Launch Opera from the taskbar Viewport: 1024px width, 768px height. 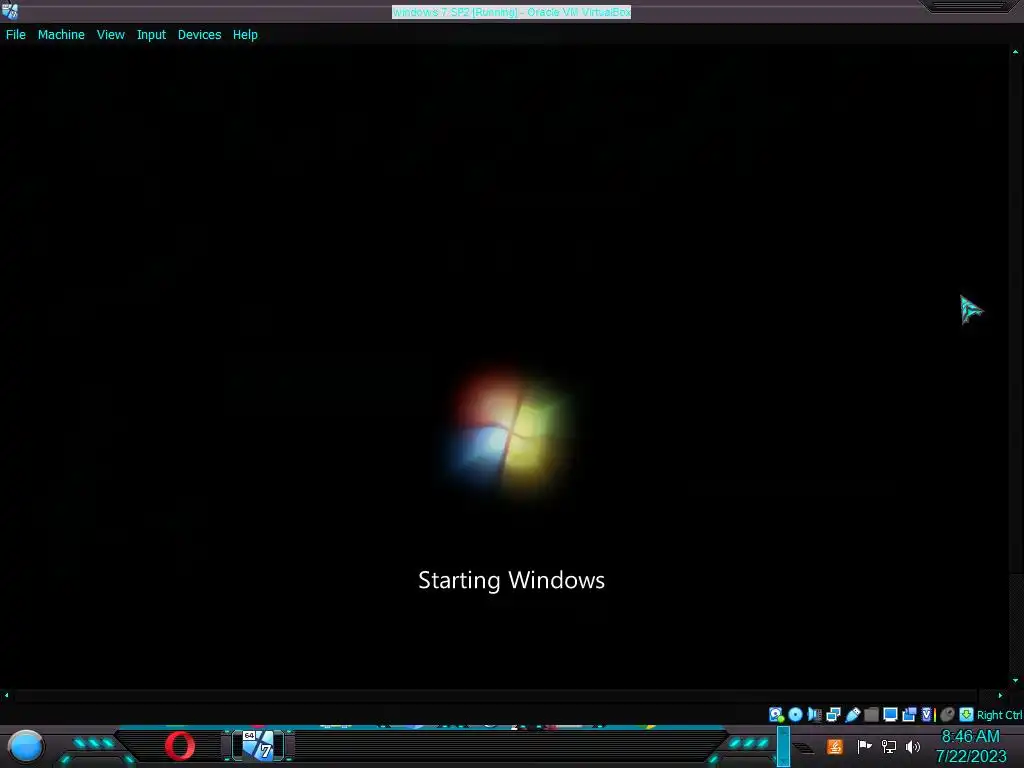click(x=180, y=746)
